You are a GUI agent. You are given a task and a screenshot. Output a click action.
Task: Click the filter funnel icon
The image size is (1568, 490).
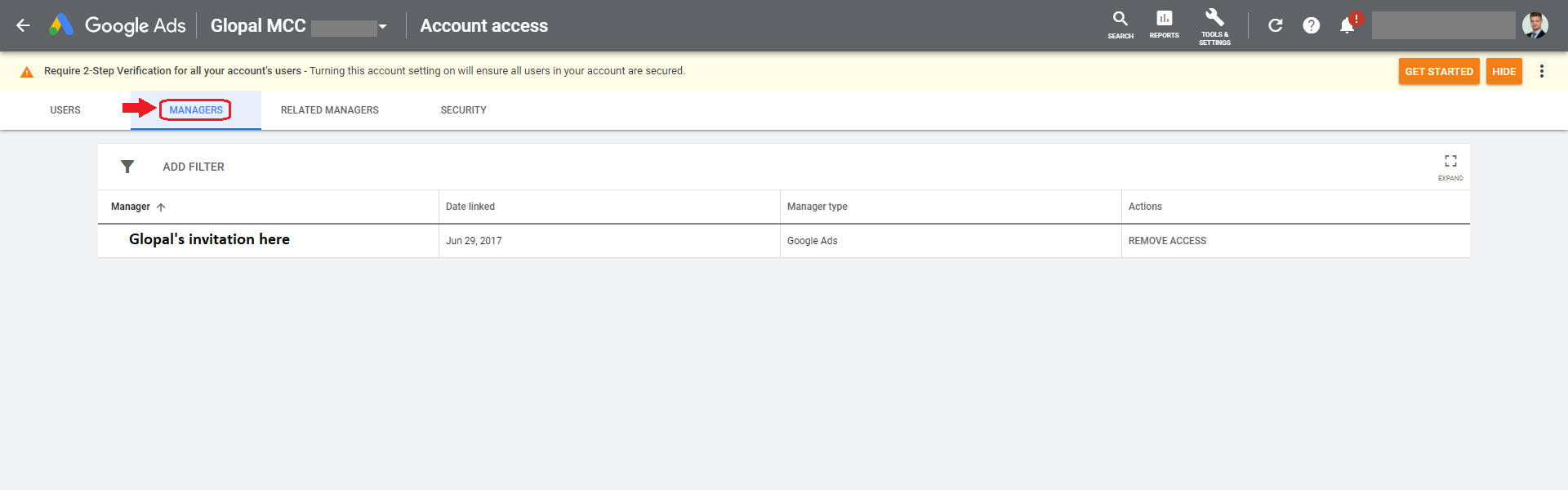[x=127, y=167]
